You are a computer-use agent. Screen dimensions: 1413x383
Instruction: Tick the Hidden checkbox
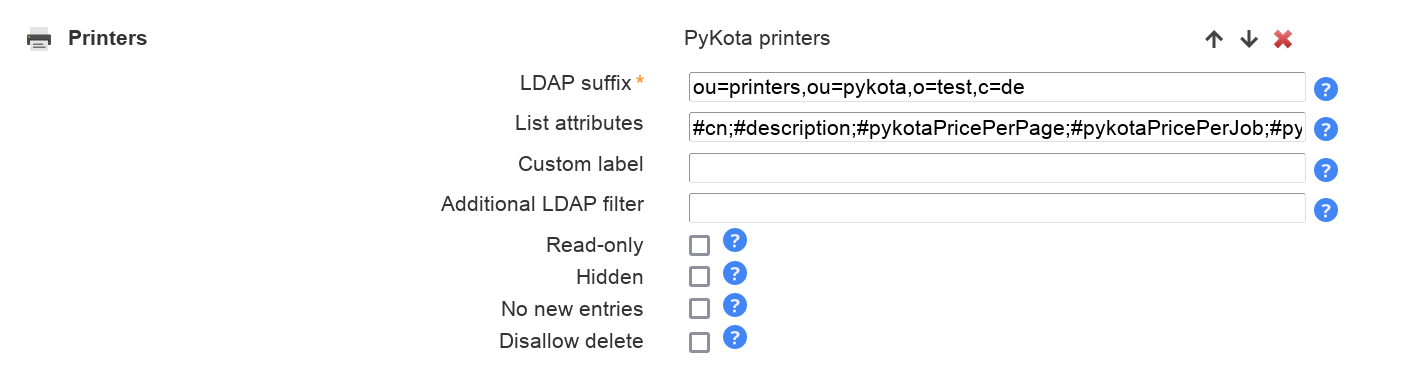tap(700, 277)
